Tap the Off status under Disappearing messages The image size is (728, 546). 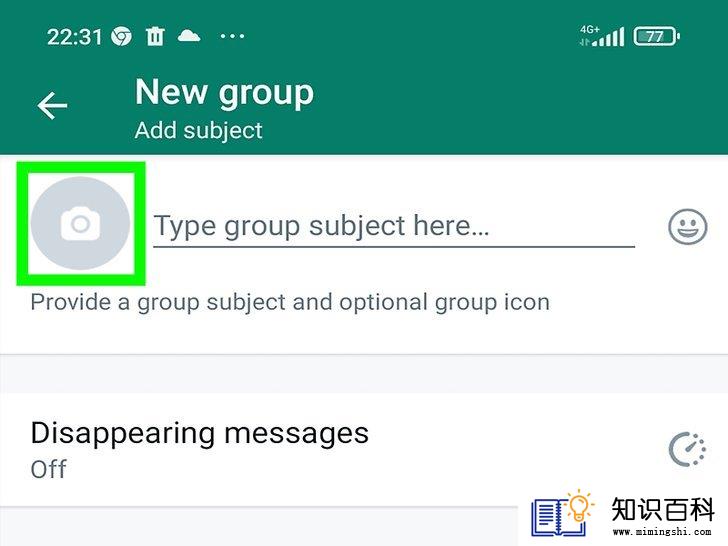click(49, 469)
